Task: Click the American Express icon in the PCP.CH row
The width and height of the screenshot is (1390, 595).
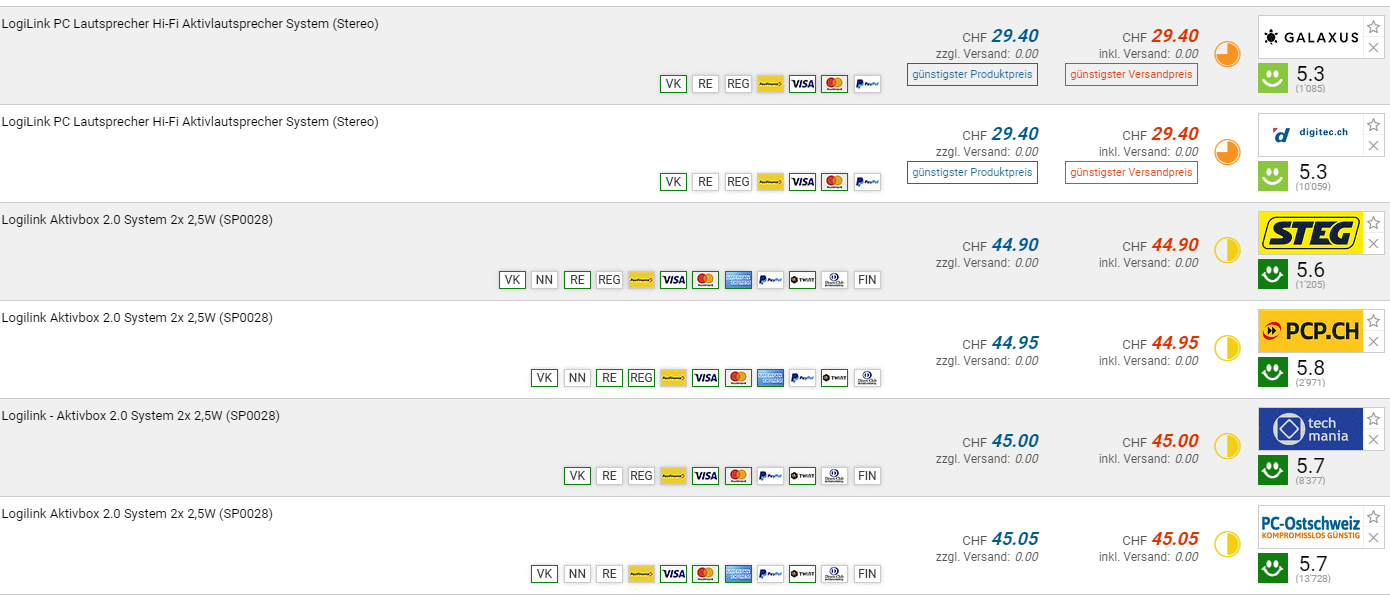Action: click(x=770, y=378)
